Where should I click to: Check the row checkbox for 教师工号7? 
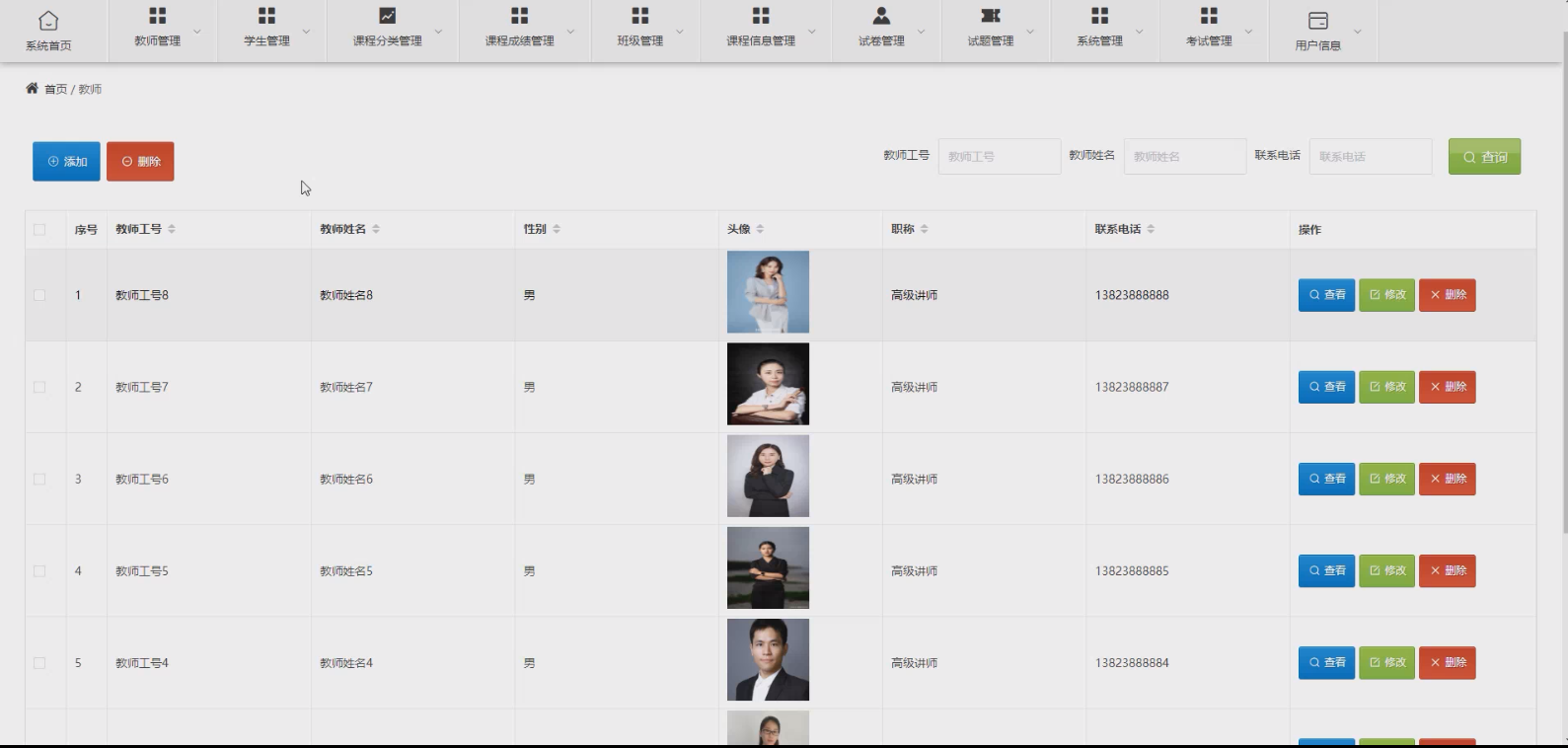[x=39, y=387]
